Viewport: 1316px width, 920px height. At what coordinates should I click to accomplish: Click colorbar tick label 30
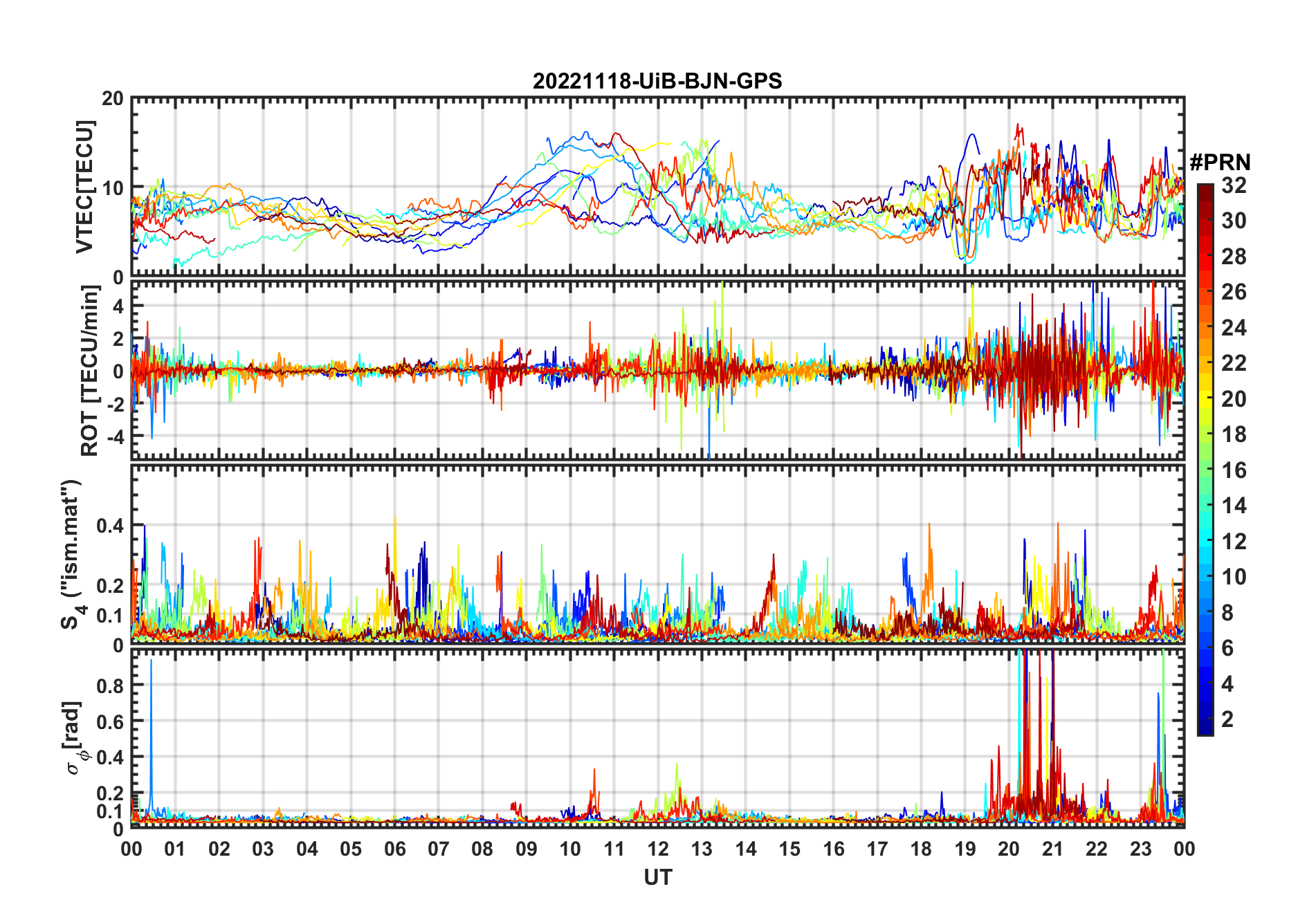[1234, 221]
